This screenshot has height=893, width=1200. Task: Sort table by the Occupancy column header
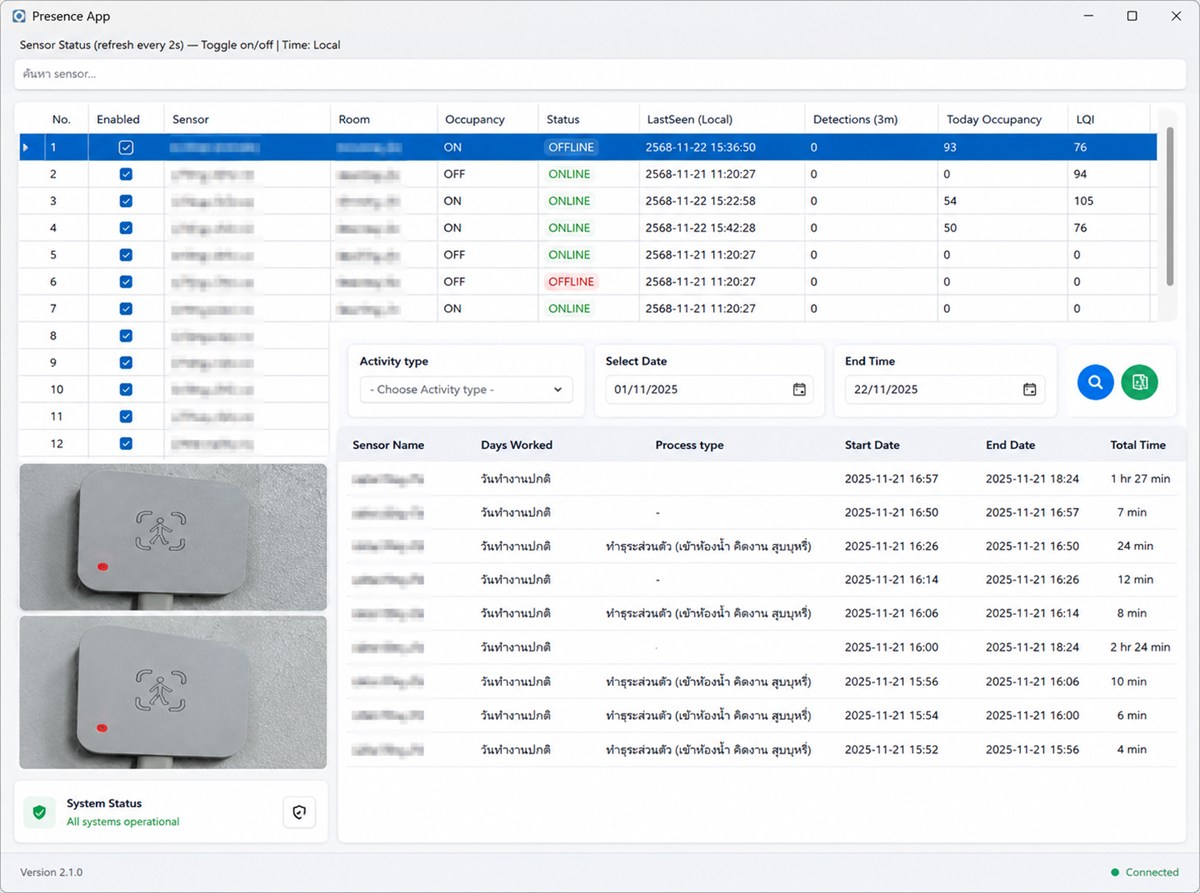coord(474,119)
